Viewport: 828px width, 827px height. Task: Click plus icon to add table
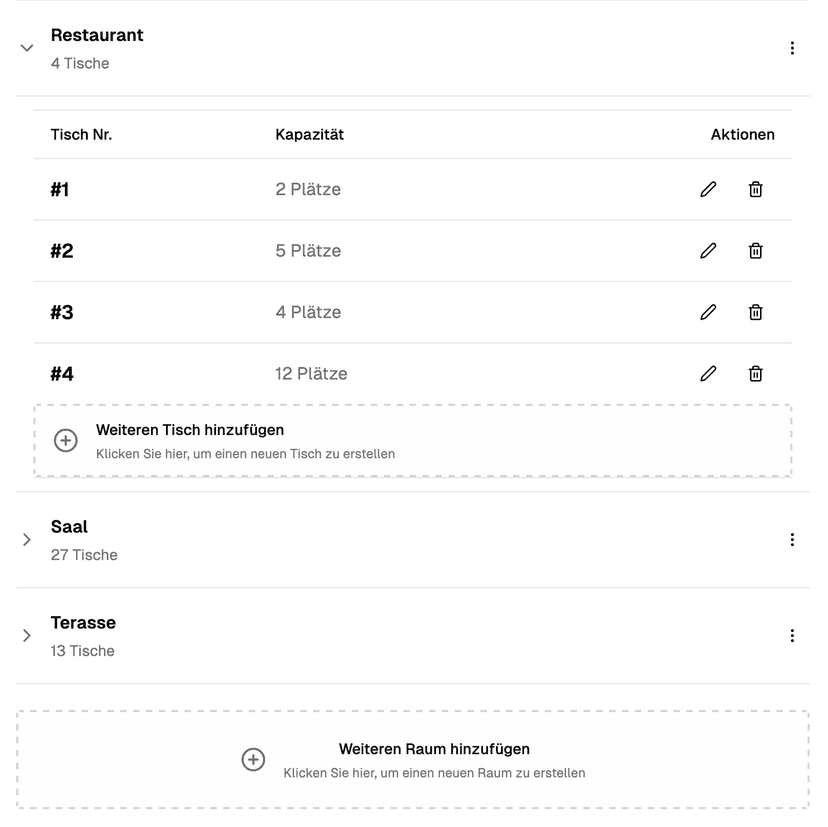[x=66, y=441]
